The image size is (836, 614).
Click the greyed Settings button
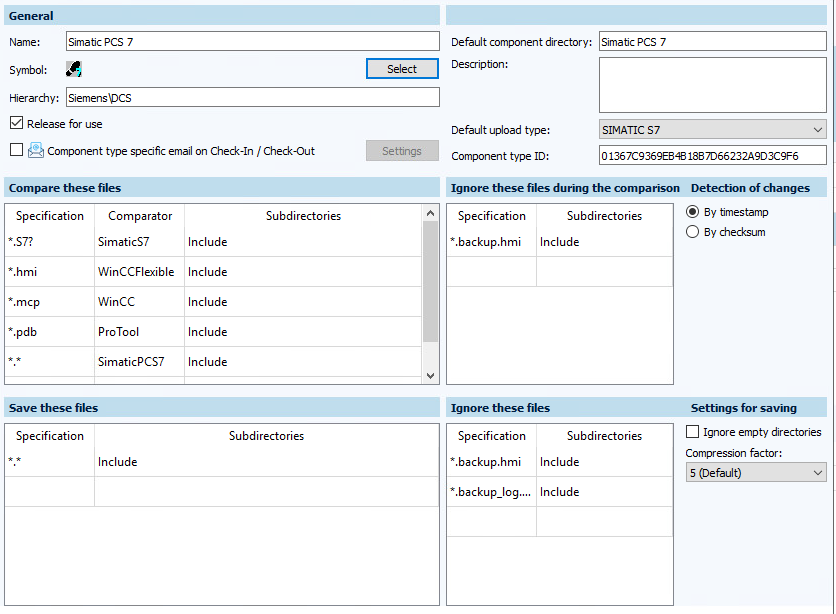click(402, 151)
